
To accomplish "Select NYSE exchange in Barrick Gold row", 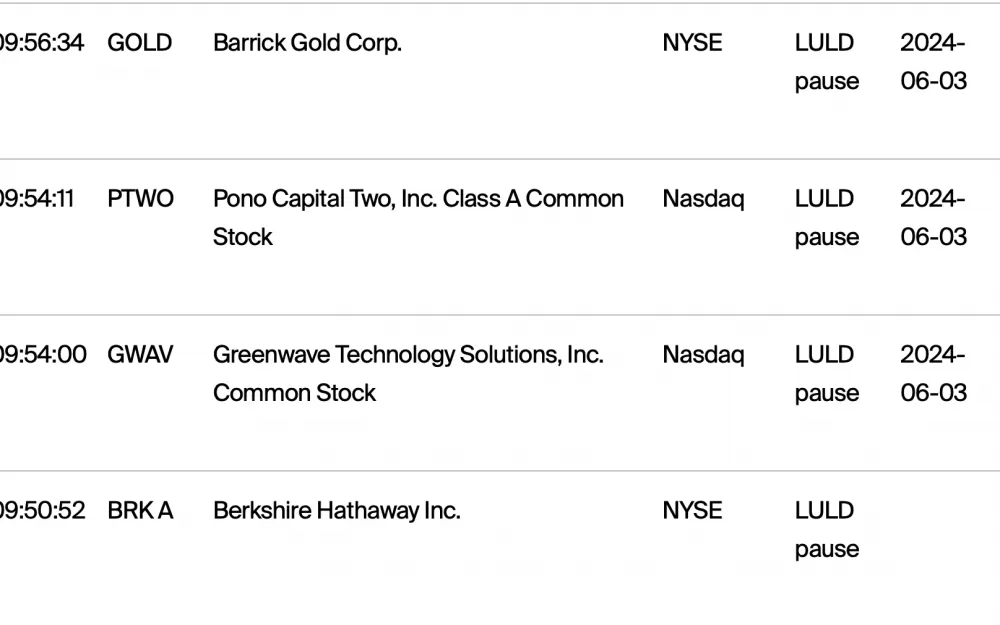I will point(693,43).
